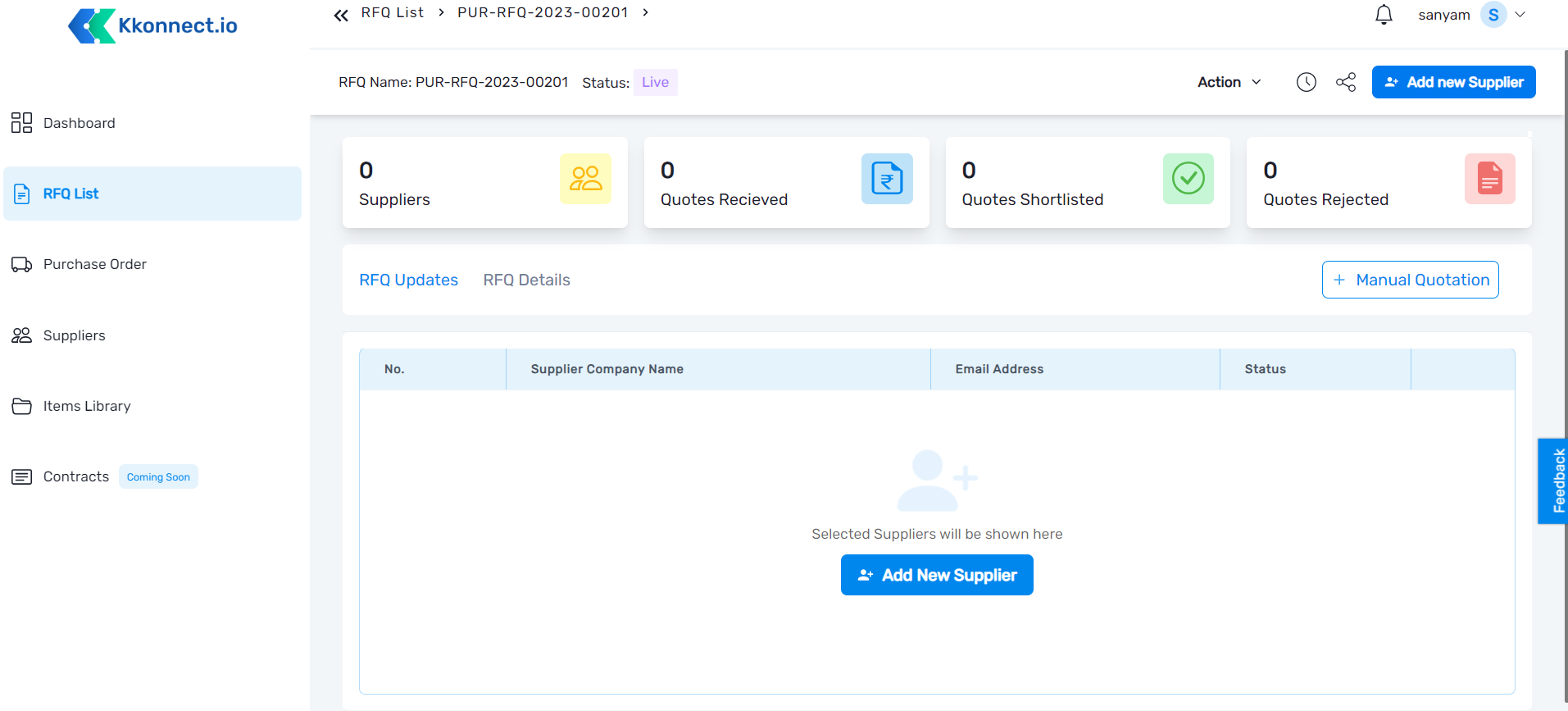This screenshot has height=711, width=1568.
Task: Click the chevron after PUR-RFQ-2023-00201 breadcrumb
Action: [x=646, y=12]
